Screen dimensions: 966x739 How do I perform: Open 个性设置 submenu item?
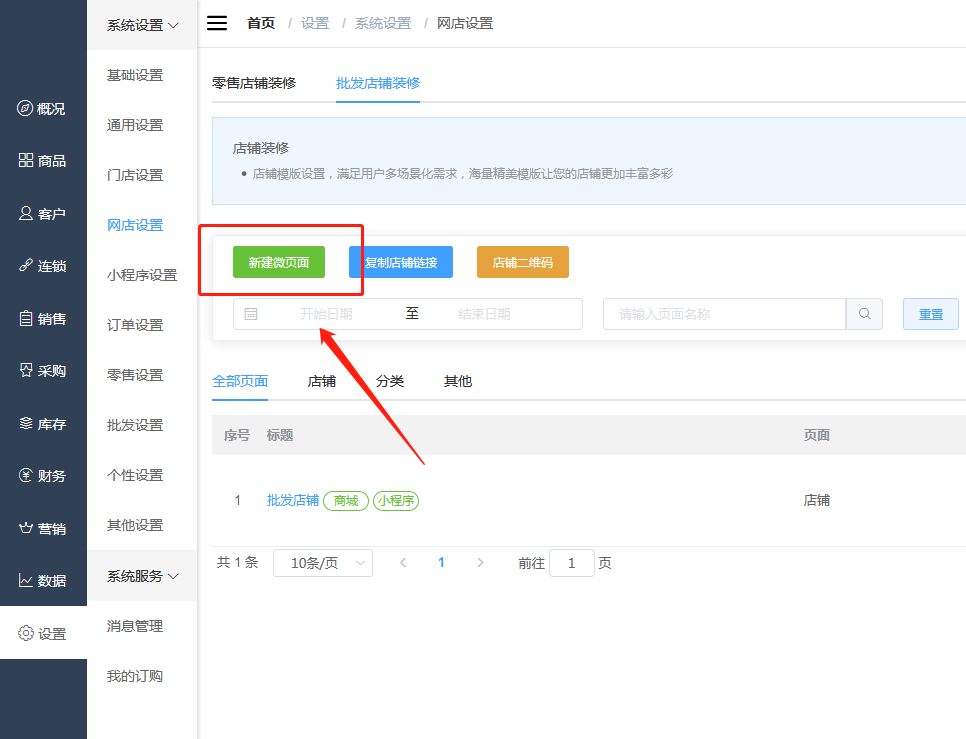point(135,475)
